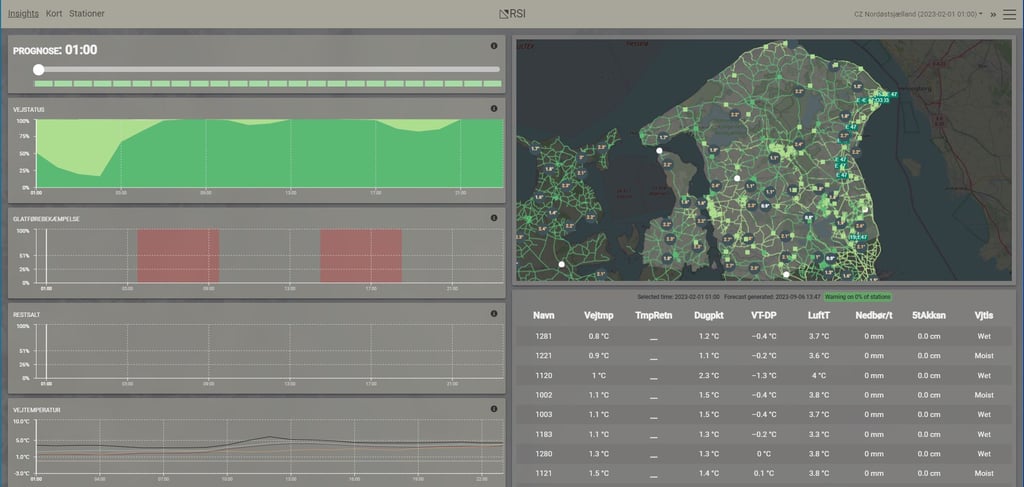Click the RESTSALT panel title
Image resolution: width=1024 pixels, height=487 pixels.
pyautogui.click(x=27, y=315)
